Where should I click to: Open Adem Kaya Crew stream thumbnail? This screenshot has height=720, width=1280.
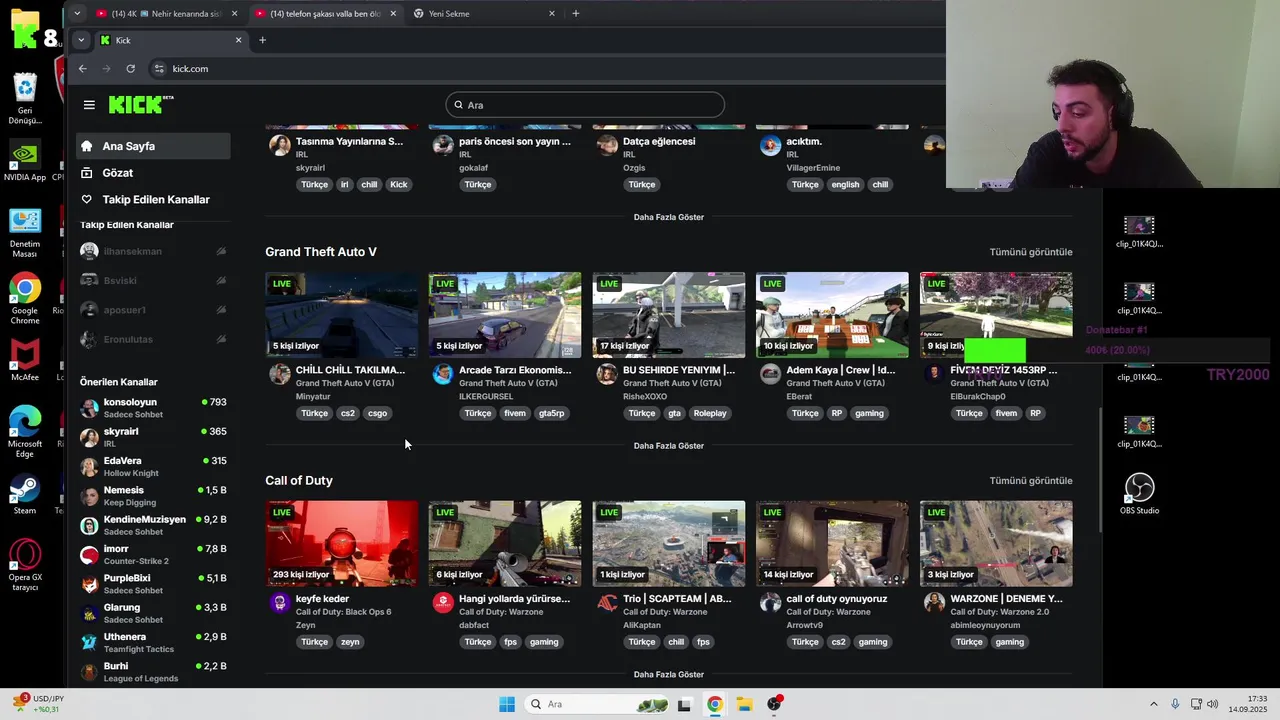832,315
